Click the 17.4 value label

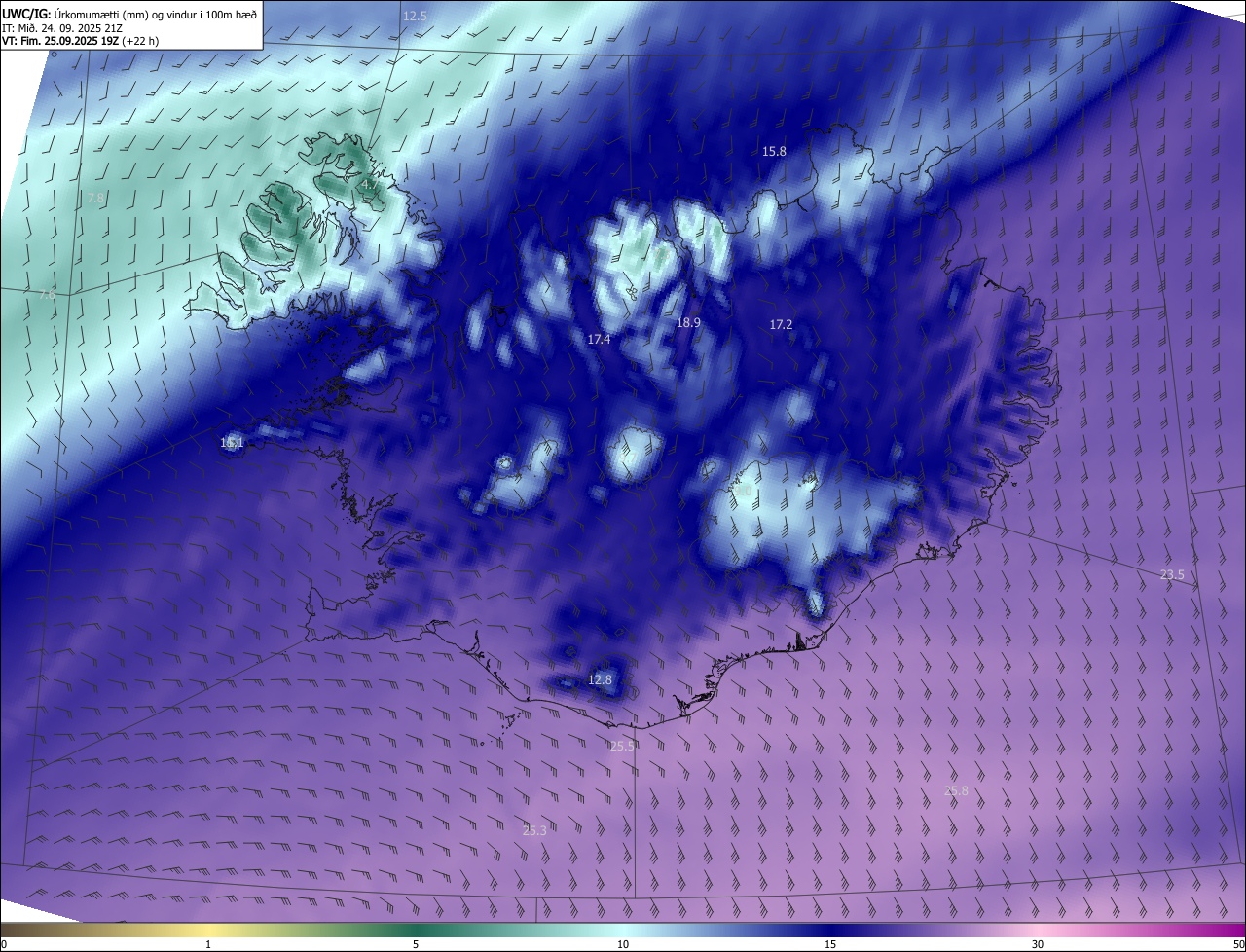point(599,339)
